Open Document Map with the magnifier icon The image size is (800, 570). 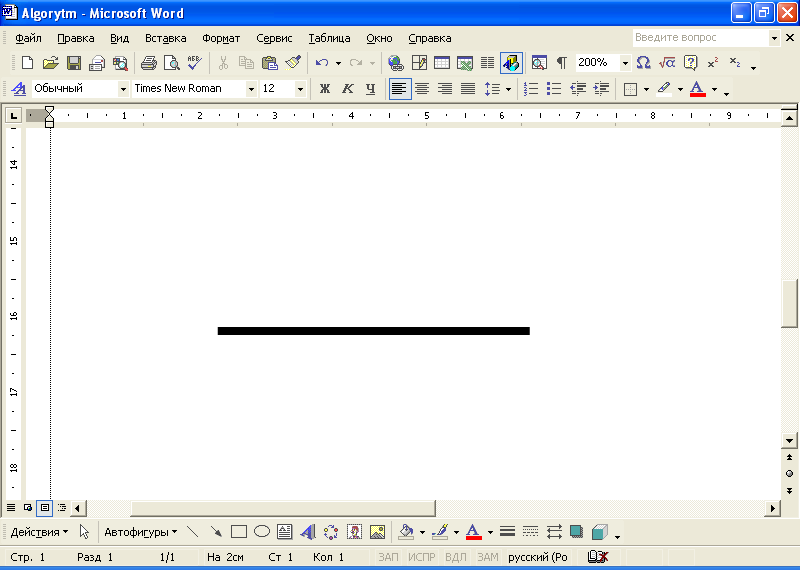click(x=539, y=63)
